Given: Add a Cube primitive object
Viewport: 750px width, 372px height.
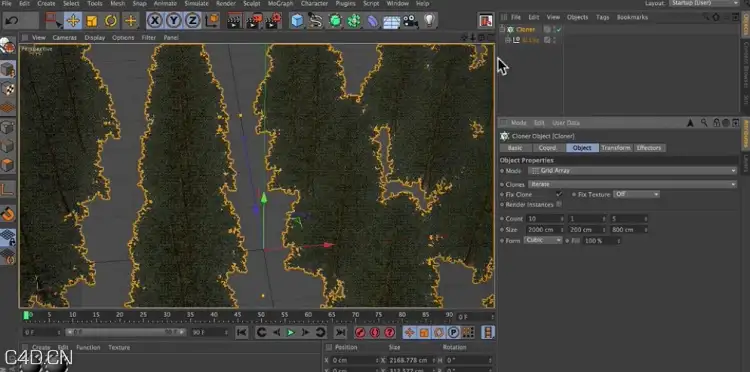Looking at the screenshot, I should click(x=297, y=21).
